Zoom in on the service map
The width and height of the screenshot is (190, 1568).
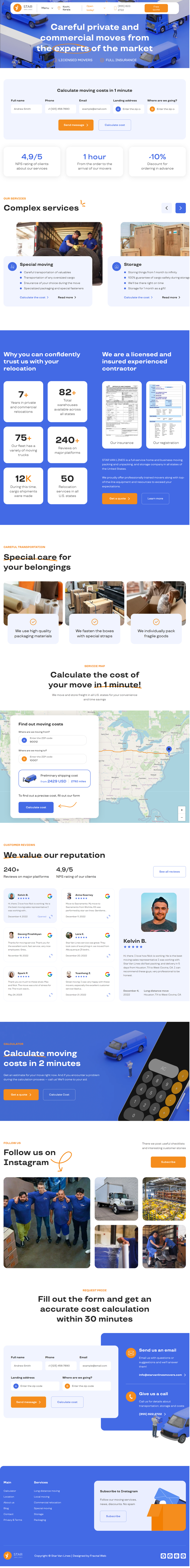pyautogui.click(x=181, y=810)
